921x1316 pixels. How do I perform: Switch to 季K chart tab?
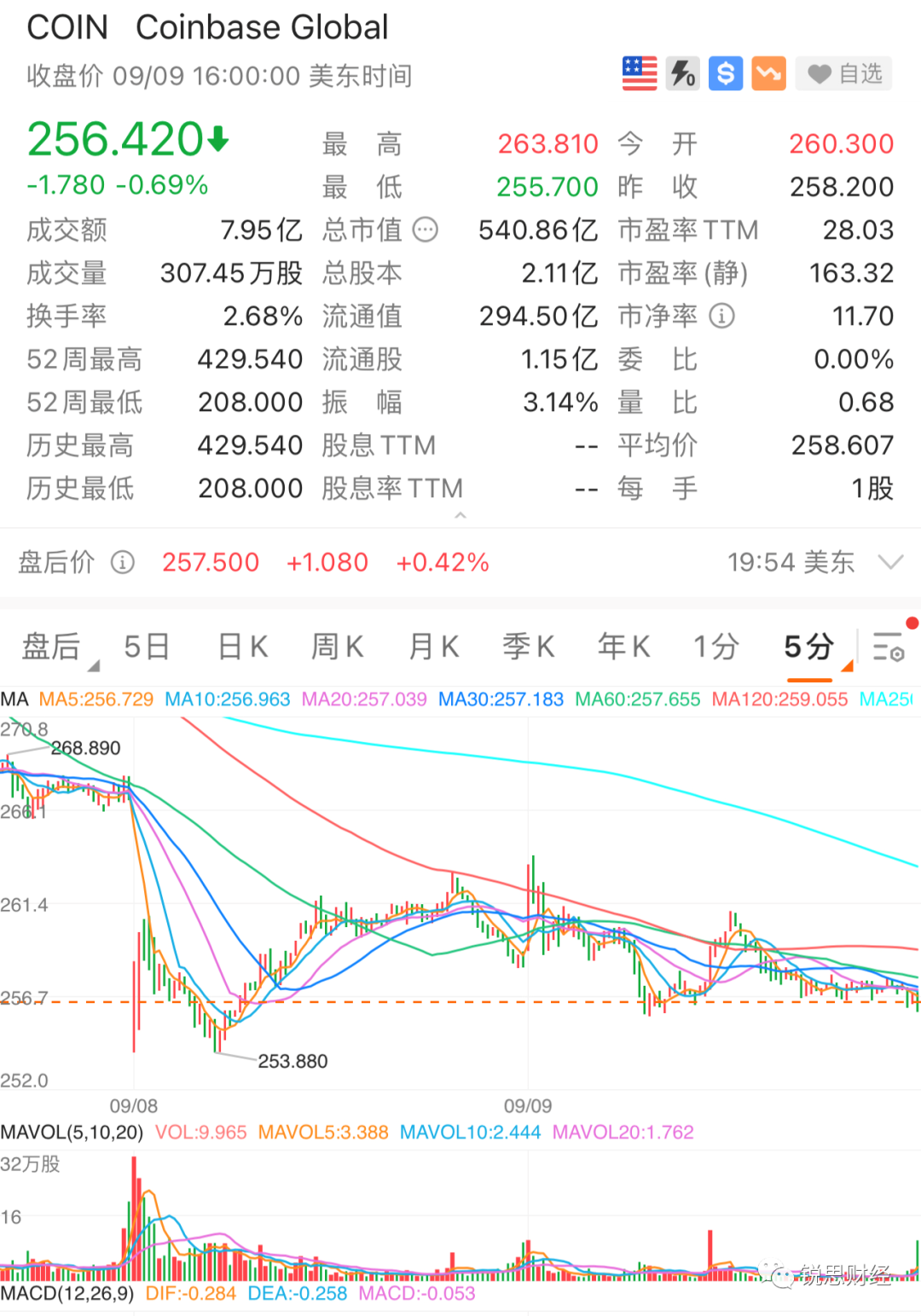(x=529, y=647)
